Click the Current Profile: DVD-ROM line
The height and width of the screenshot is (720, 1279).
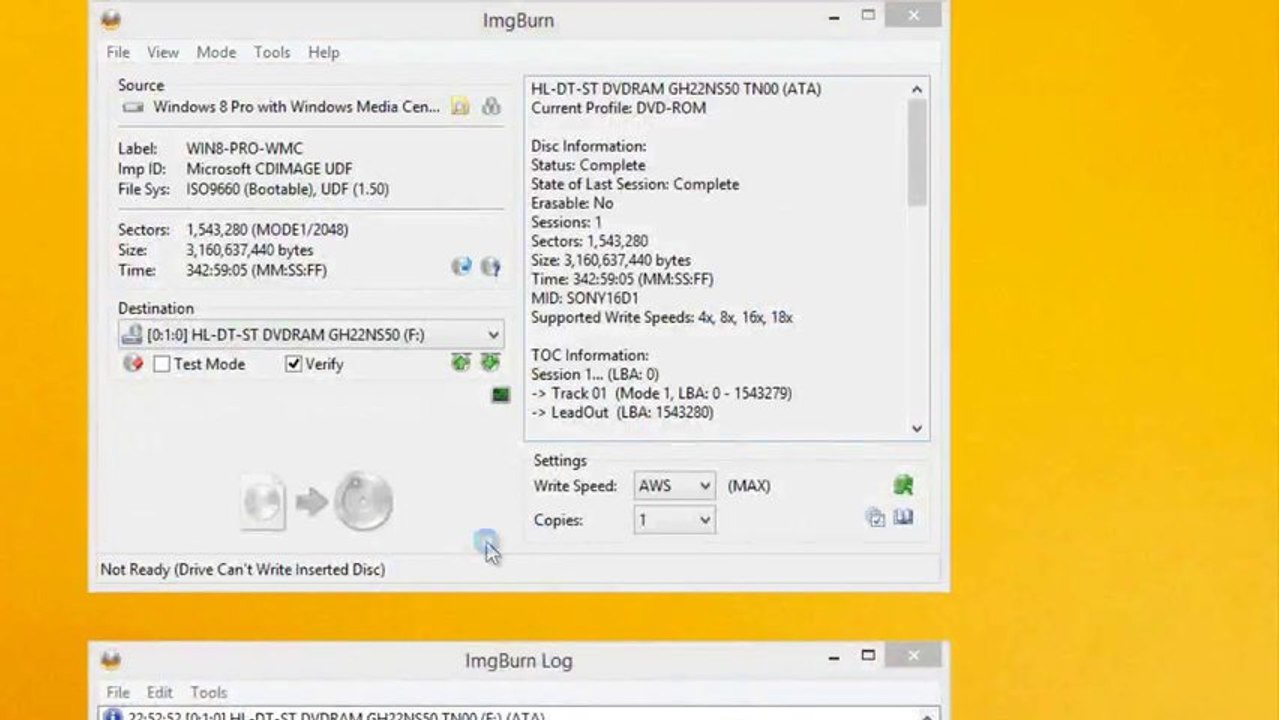pos(619,108)
